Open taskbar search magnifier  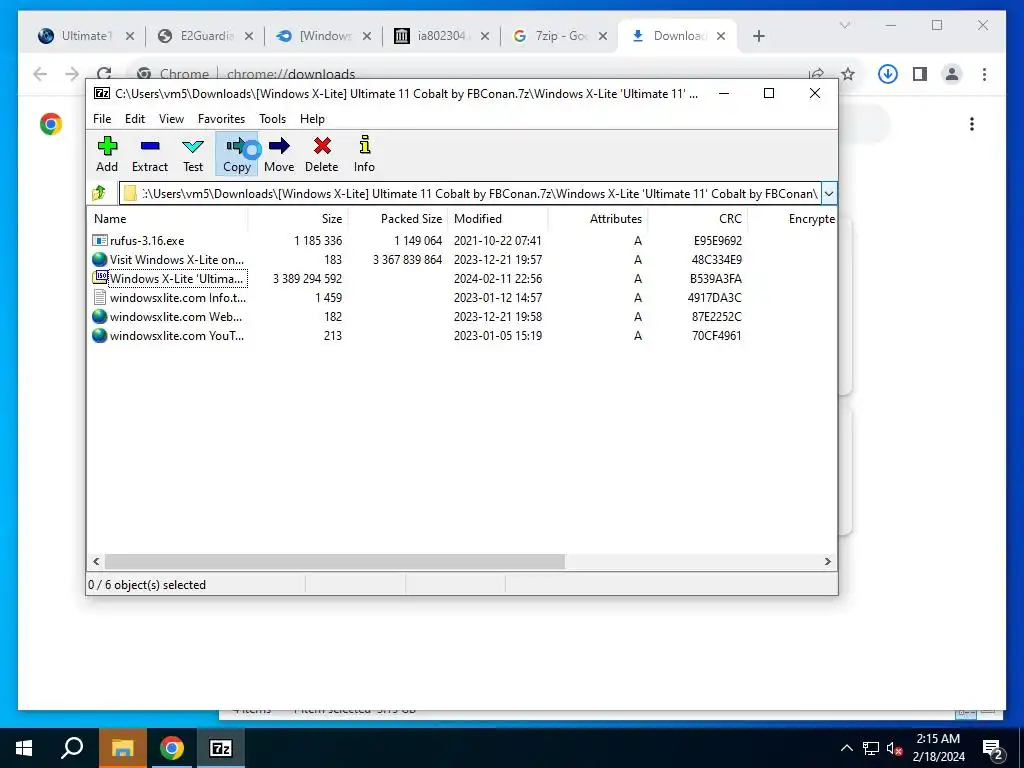click(72, 748)
